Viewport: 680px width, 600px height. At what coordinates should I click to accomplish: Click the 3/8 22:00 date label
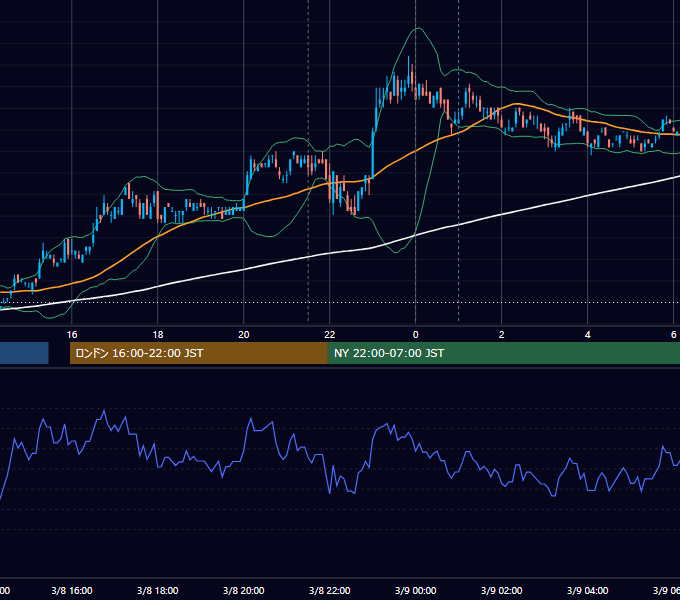click(330, 590)
